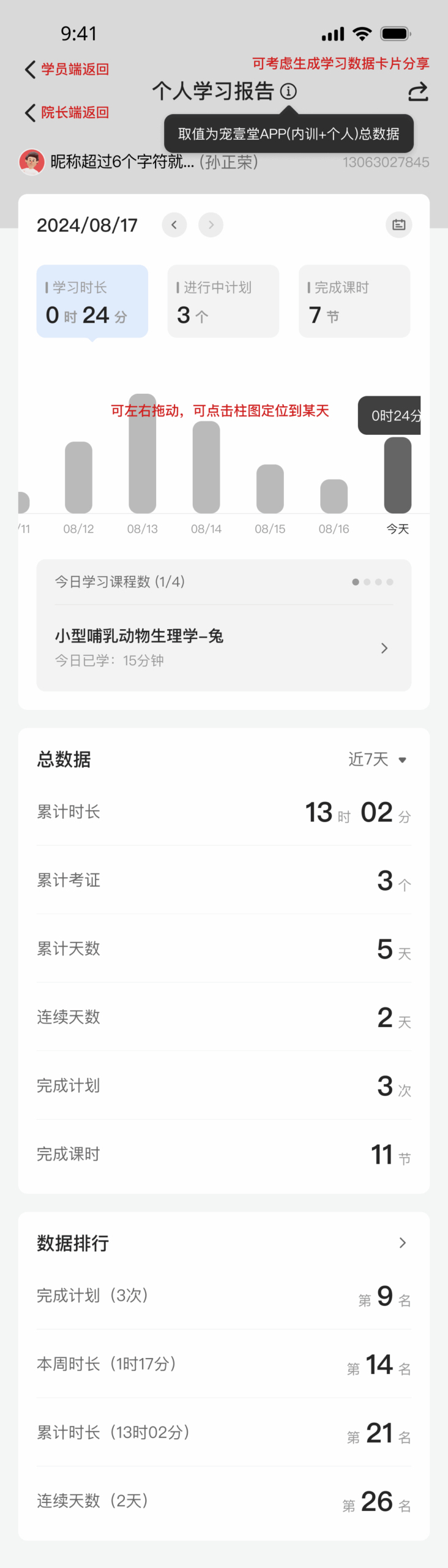
Task: Click the second course pagination dot
Action: tap(367, 582)
